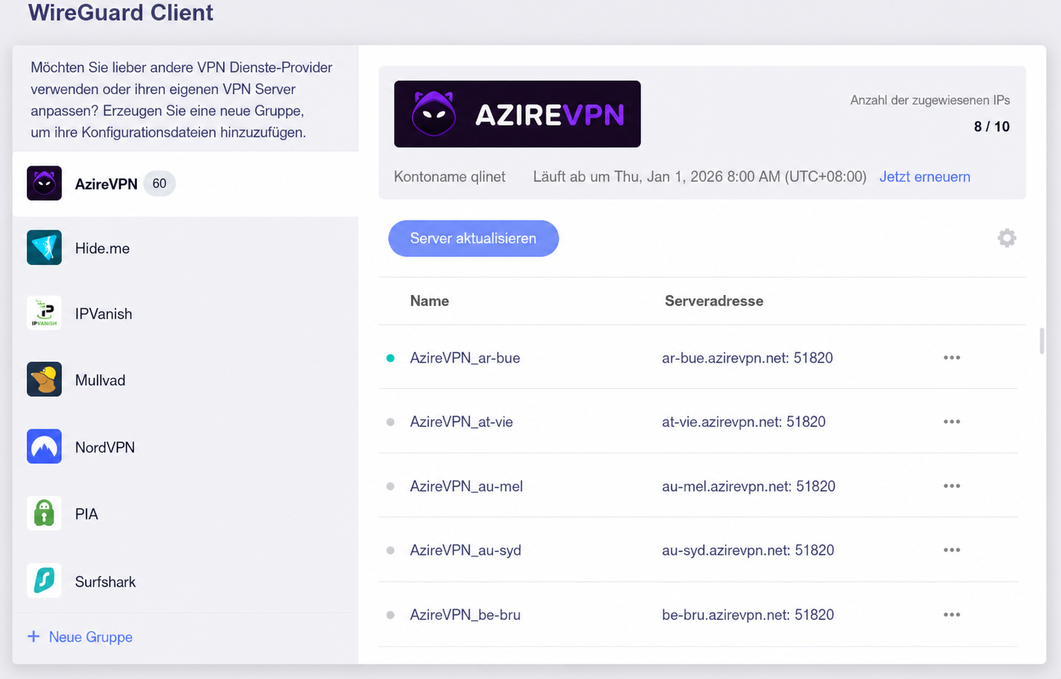1061x679 pixels.
Task: Click Neue Gruppe to add a group
Action: point(91,637)
